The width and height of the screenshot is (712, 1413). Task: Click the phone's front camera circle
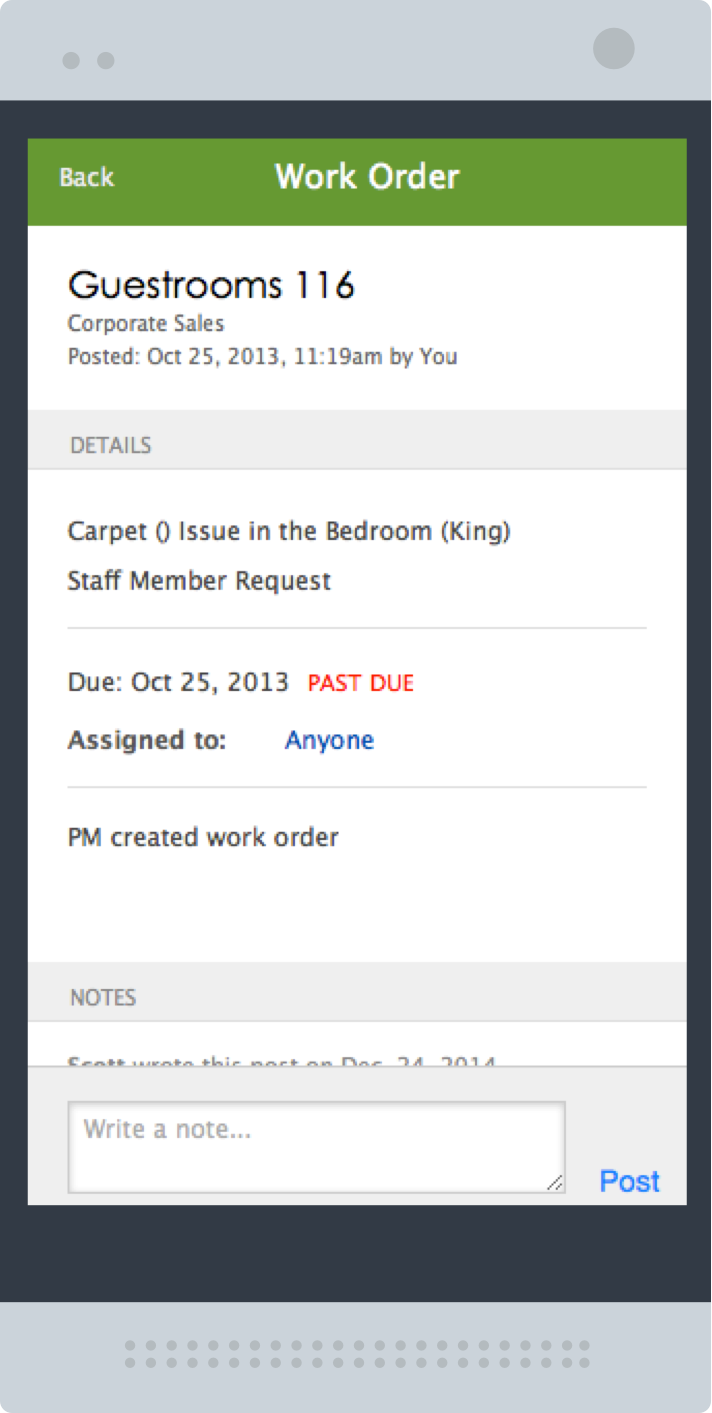click(613, 48)
